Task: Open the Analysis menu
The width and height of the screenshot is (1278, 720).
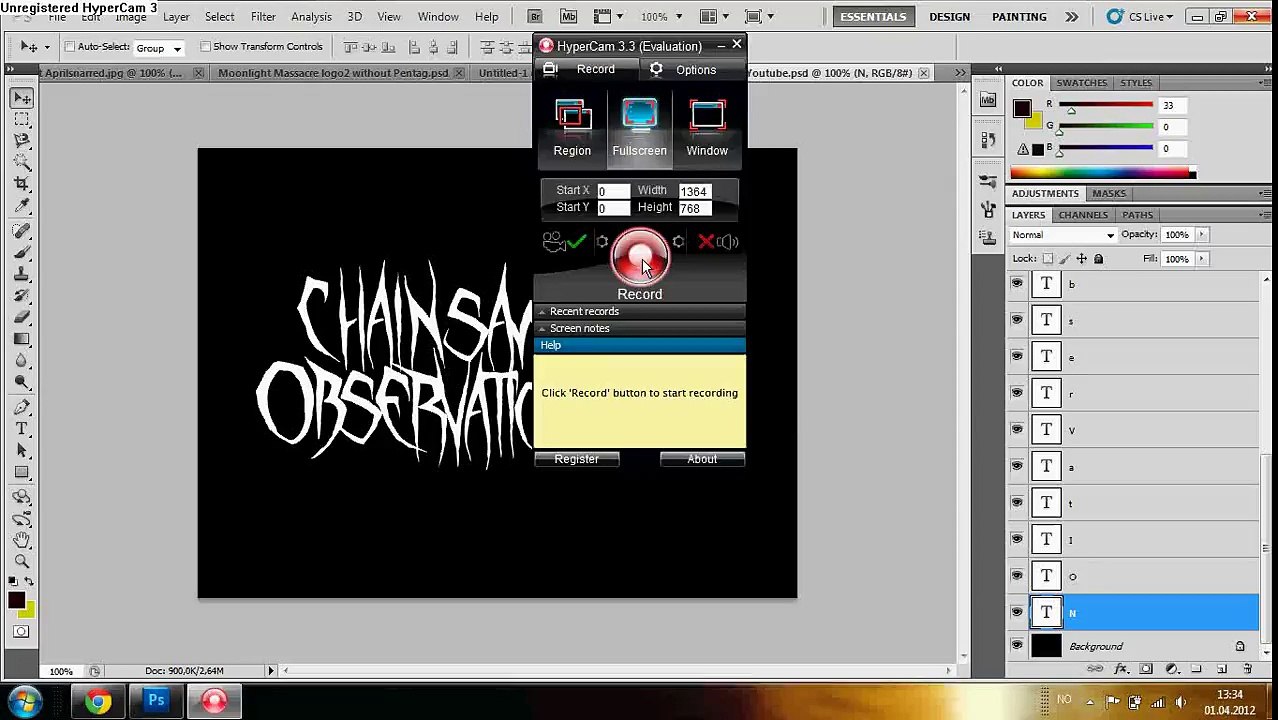Action: point(311,17)
